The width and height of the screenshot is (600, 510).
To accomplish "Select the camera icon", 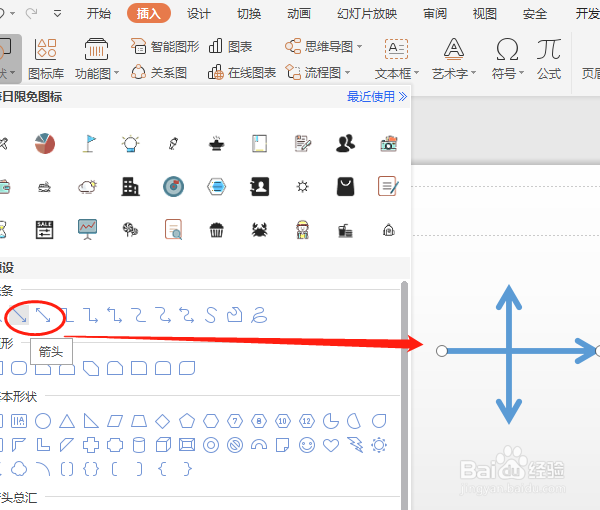I will click(x=389, y=143).
